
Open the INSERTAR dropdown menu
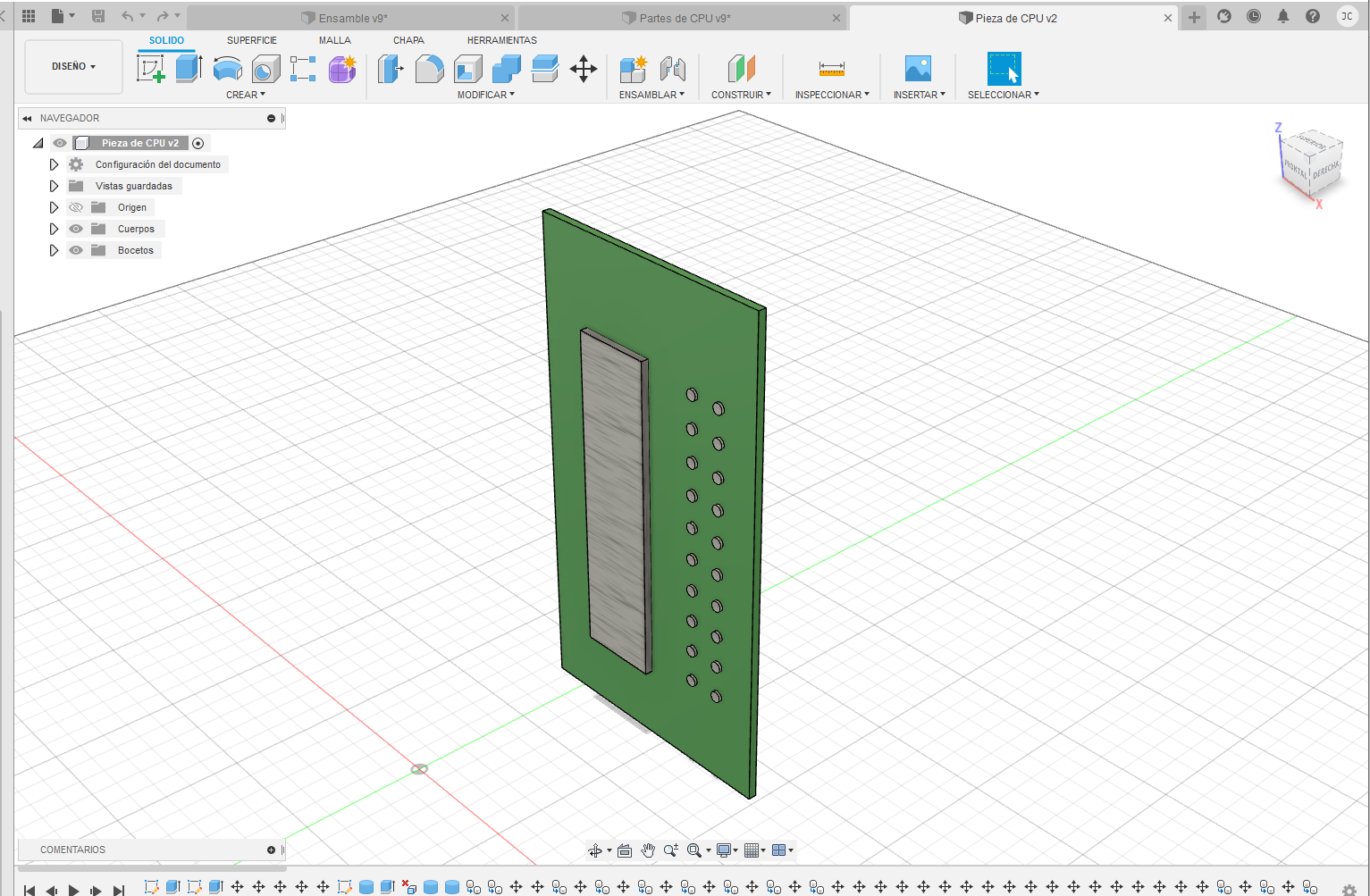click(920, 95)
